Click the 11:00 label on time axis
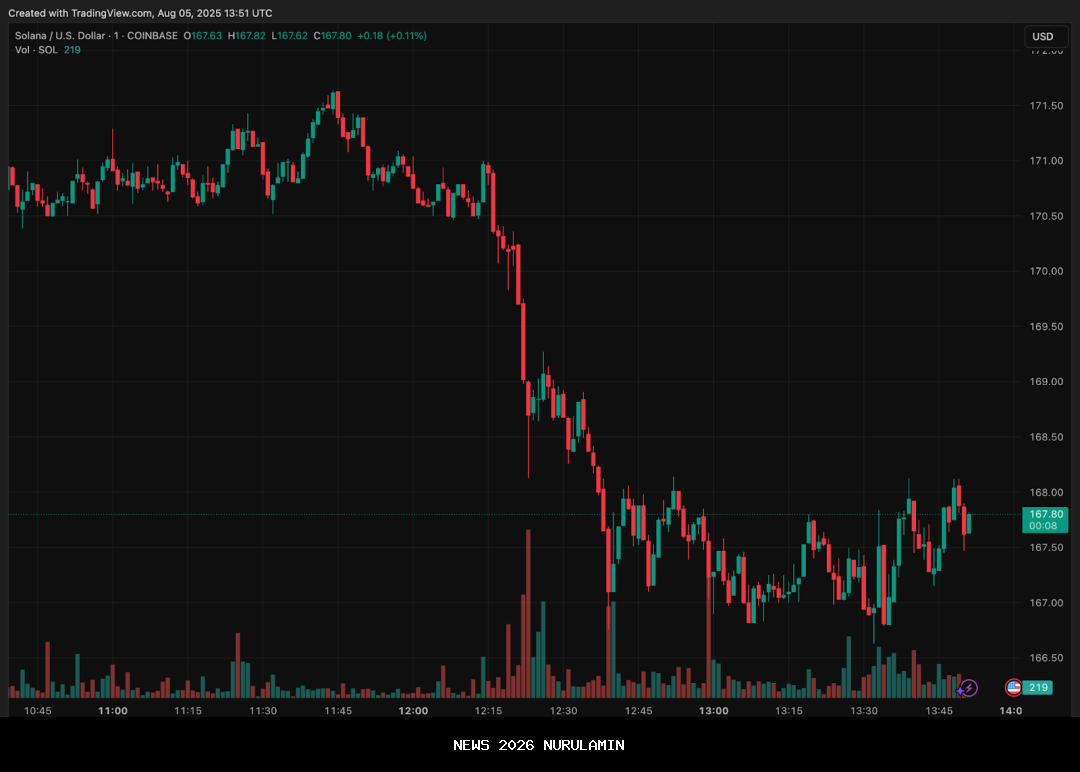This screenshot has height=772, width=1080. (113, 711)
